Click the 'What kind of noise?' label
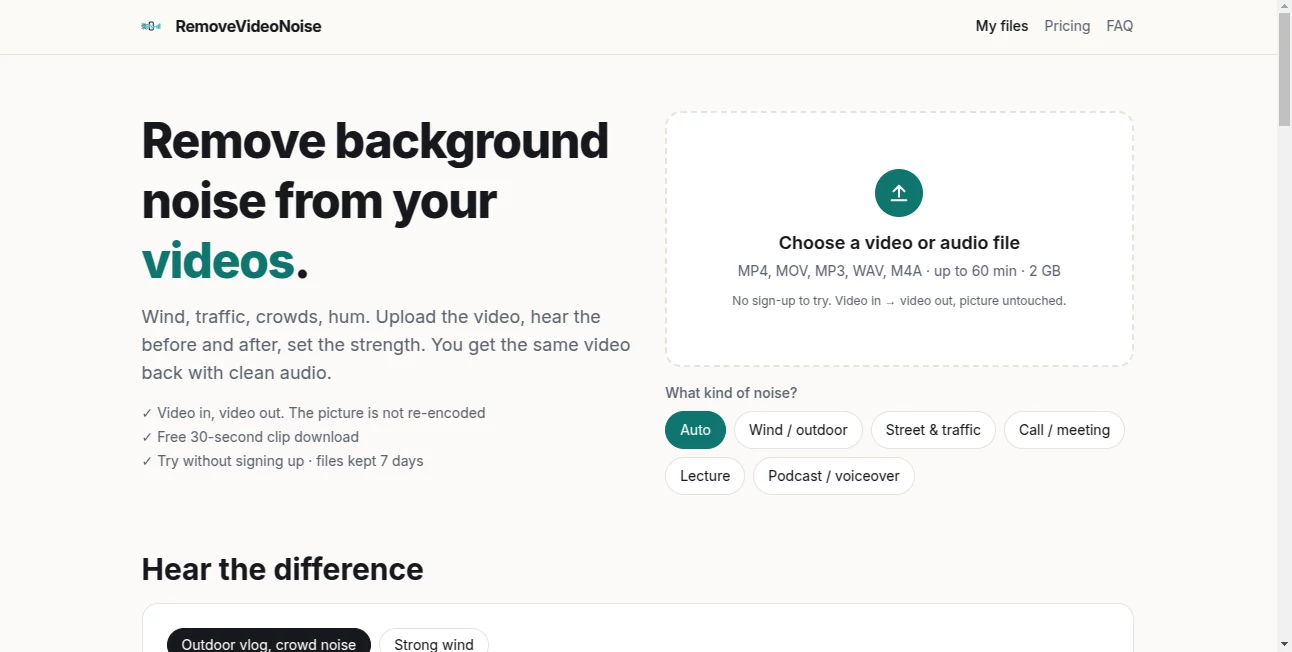Image resolution: width=1292 pixels, height=652 pixels. point(731,393)
